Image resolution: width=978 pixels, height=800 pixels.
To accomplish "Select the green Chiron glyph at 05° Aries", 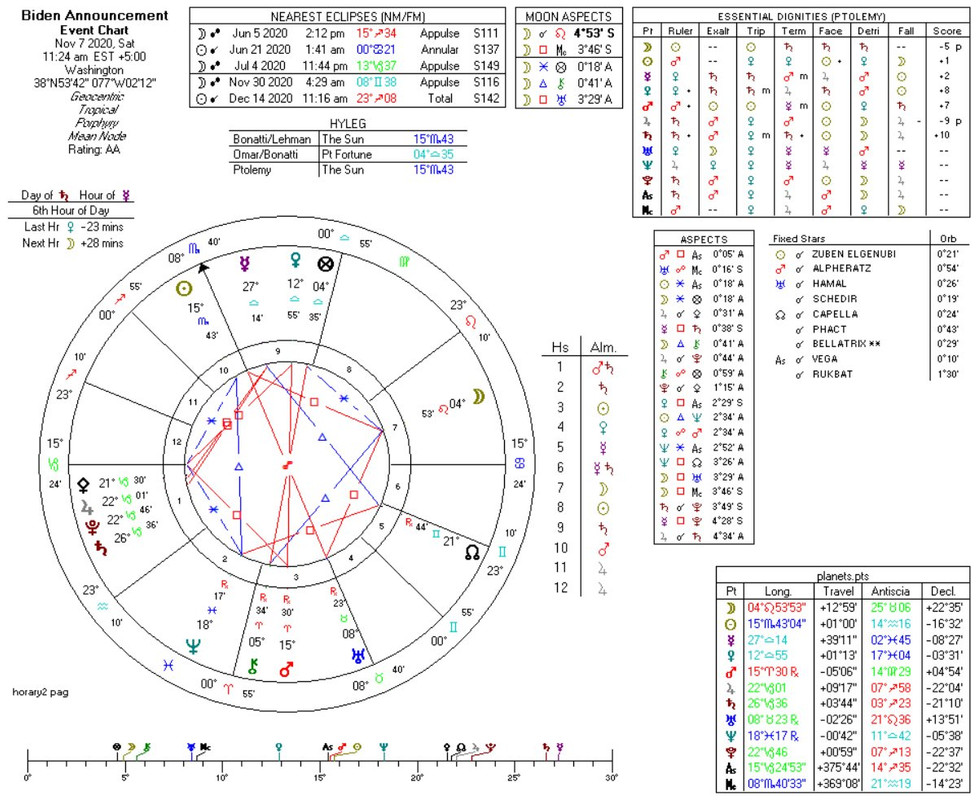I will click(253, 666).
